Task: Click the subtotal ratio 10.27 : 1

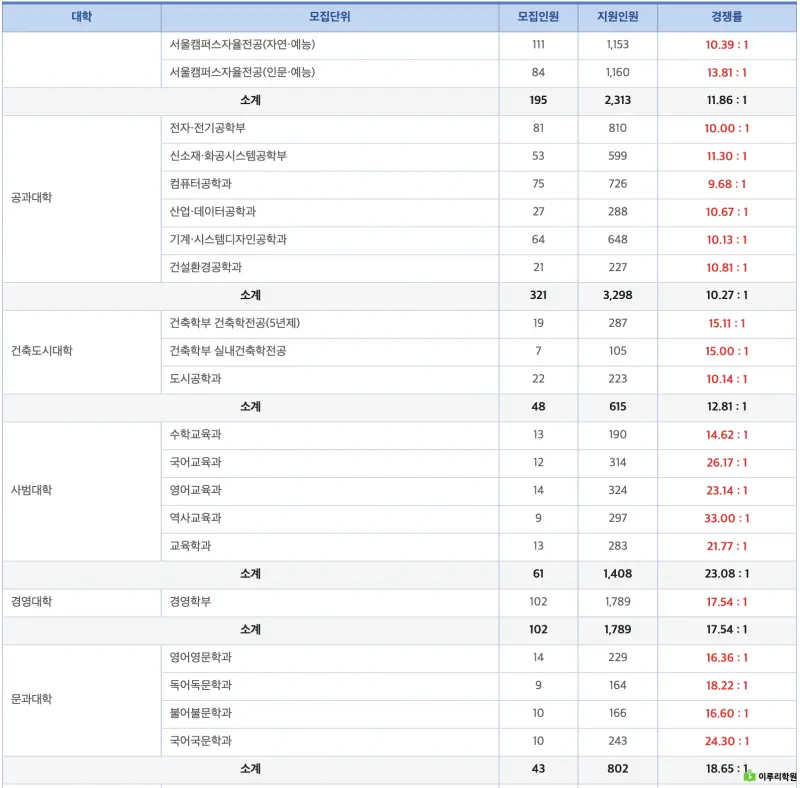Action: point(727,295)
